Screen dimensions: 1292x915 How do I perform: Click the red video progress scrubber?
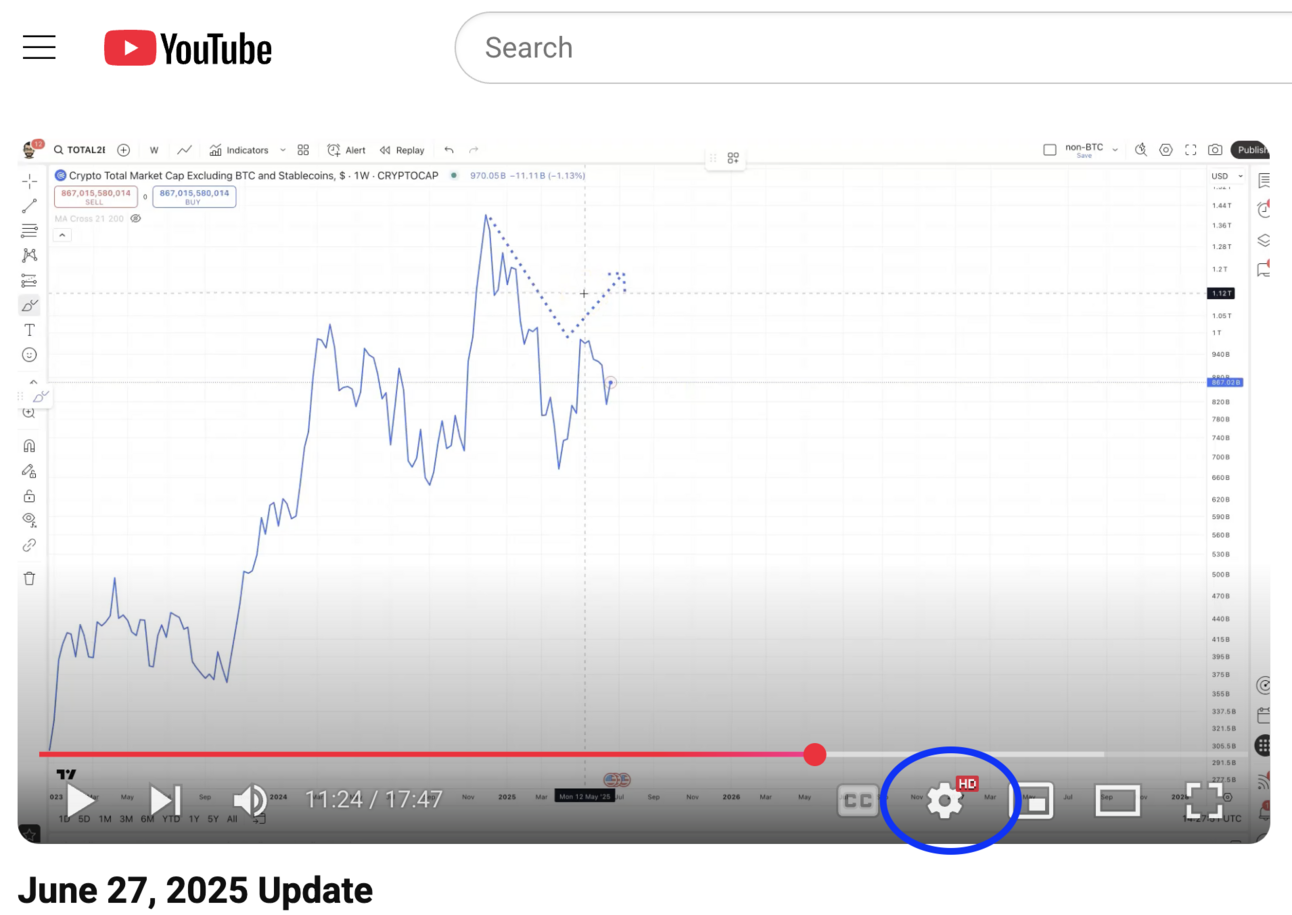click(815, 754)
